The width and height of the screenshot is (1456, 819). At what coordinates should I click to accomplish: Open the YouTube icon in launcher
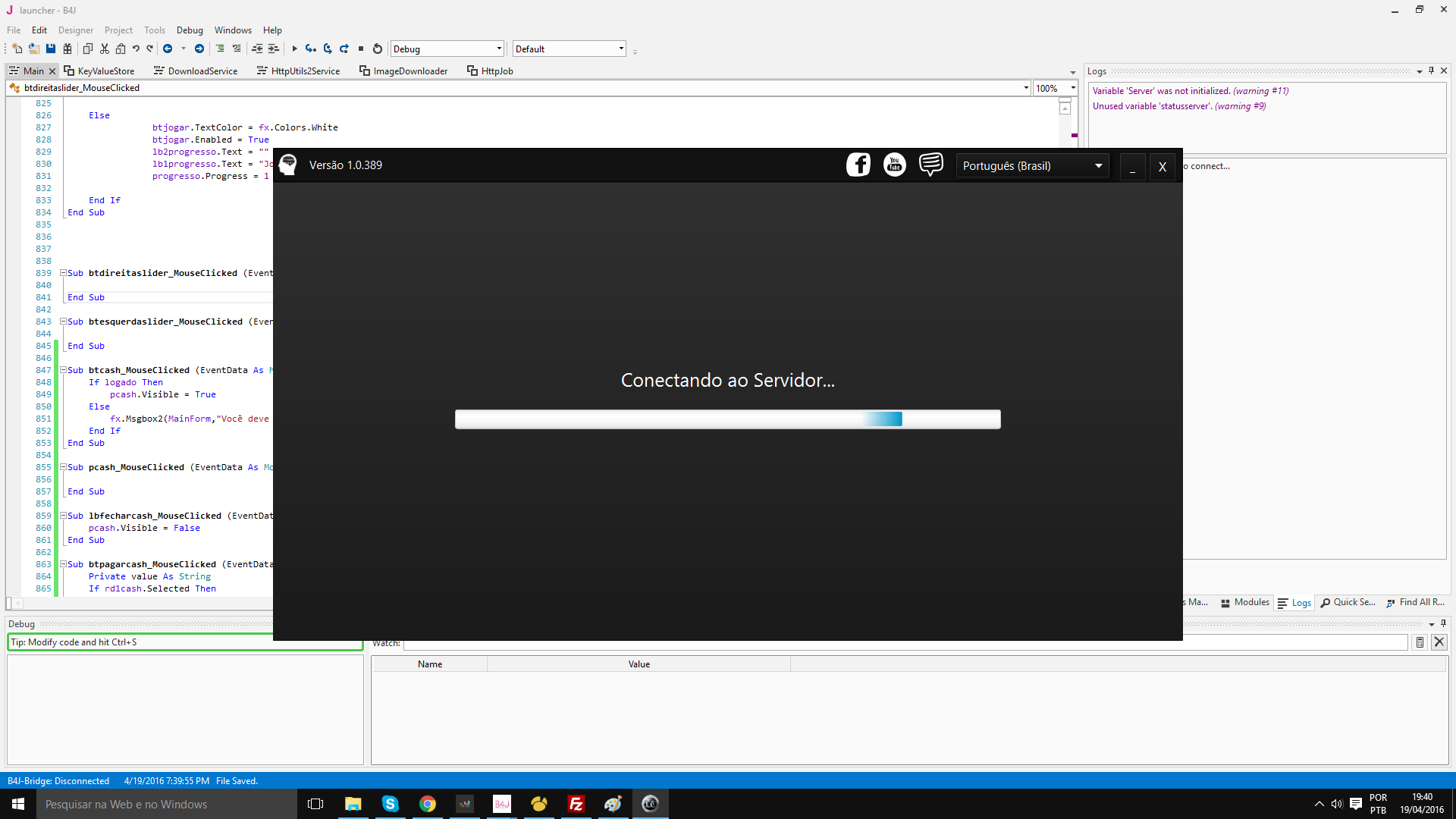tap(895, 165)
